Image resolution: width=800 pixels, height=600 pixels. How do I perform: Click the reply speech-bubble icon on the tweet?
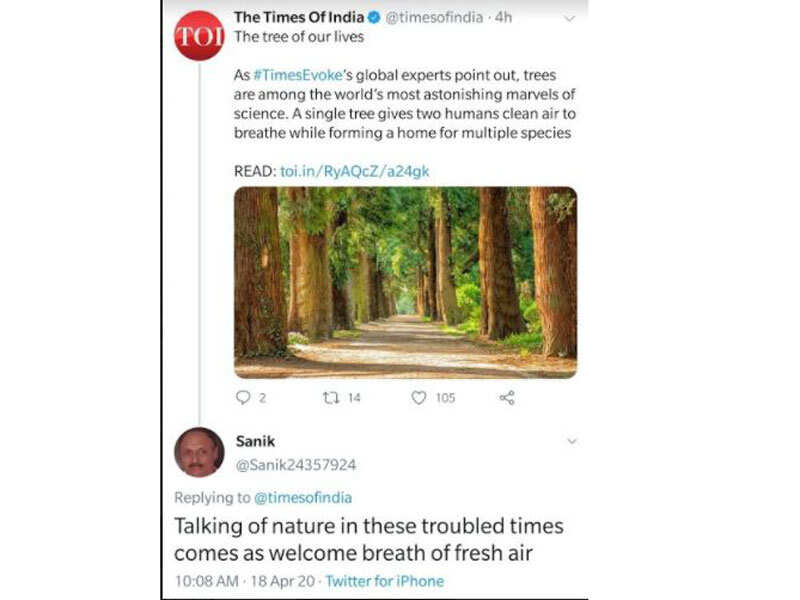tap(242, 397)
